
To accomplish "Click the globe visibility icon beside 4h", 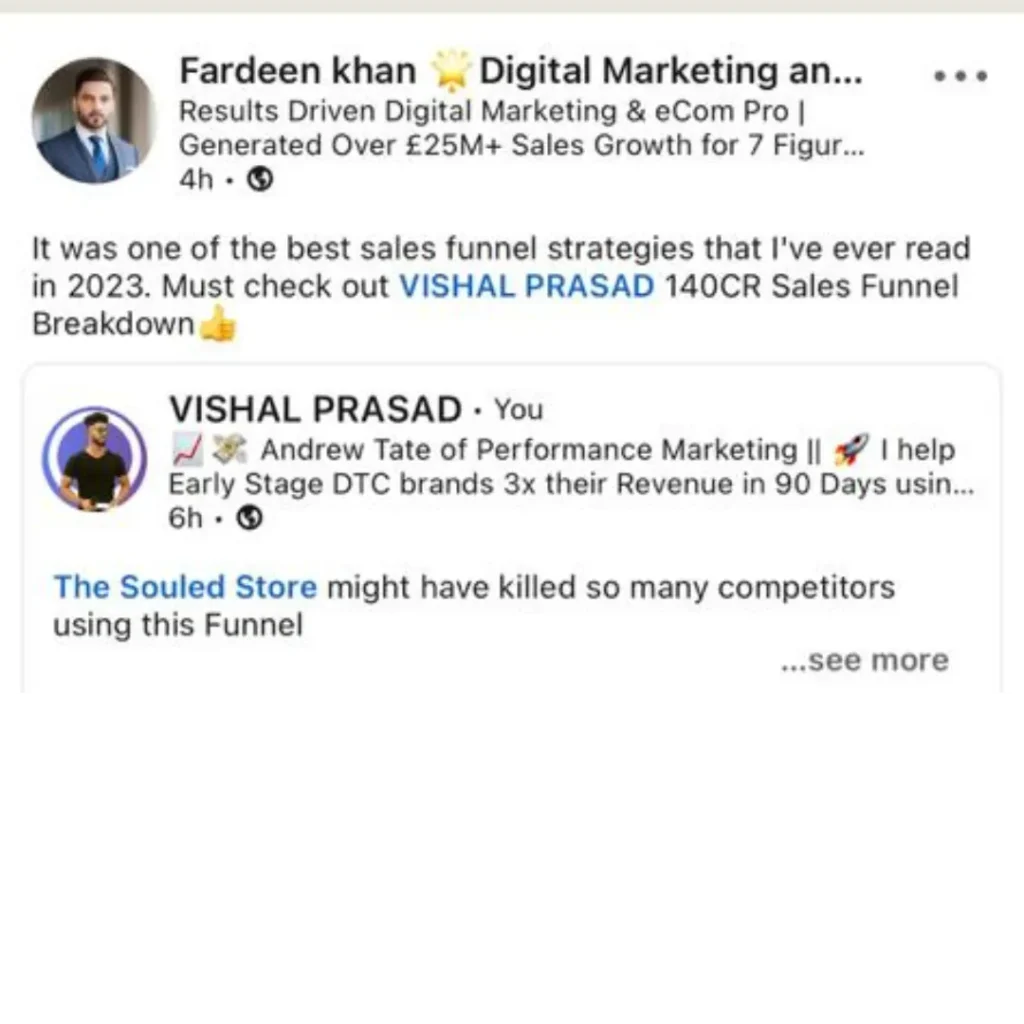I will pos(260,178).
